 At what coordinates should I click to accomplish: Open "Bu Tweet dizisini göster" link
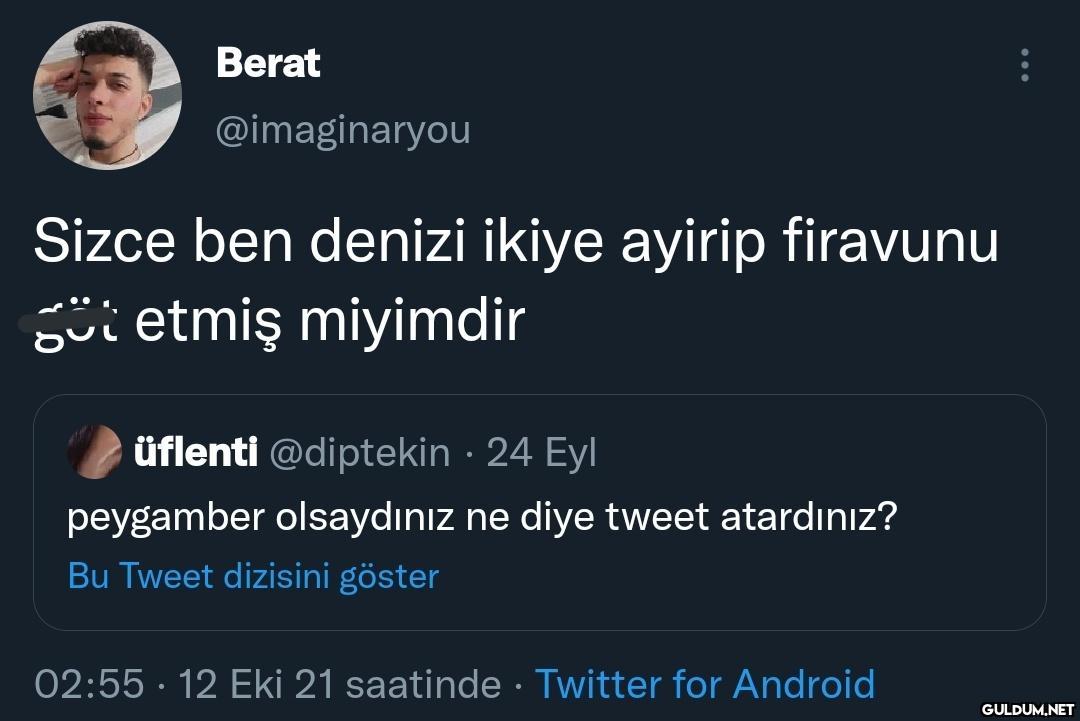click(253, 576)
